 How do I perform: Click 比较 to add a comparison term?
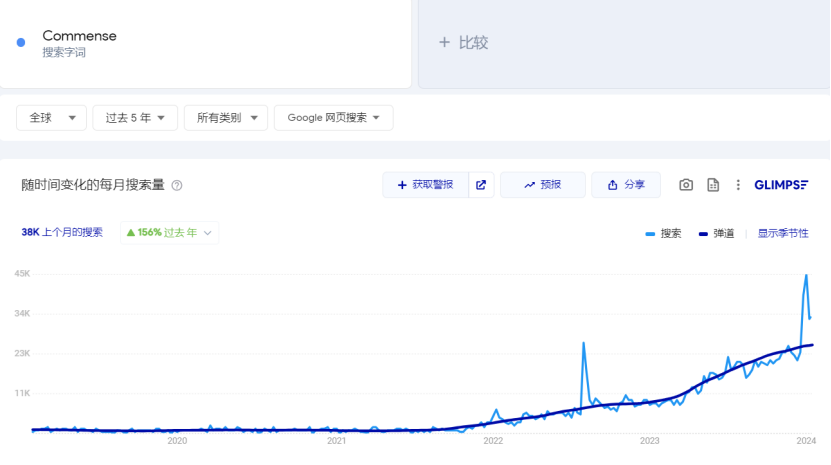[464, 43]
